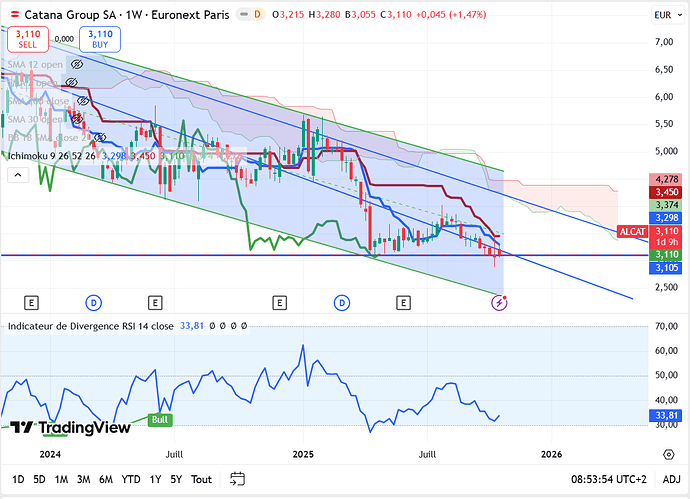Click the first earnings E marker
690x499 pixels.
(32, 301)
